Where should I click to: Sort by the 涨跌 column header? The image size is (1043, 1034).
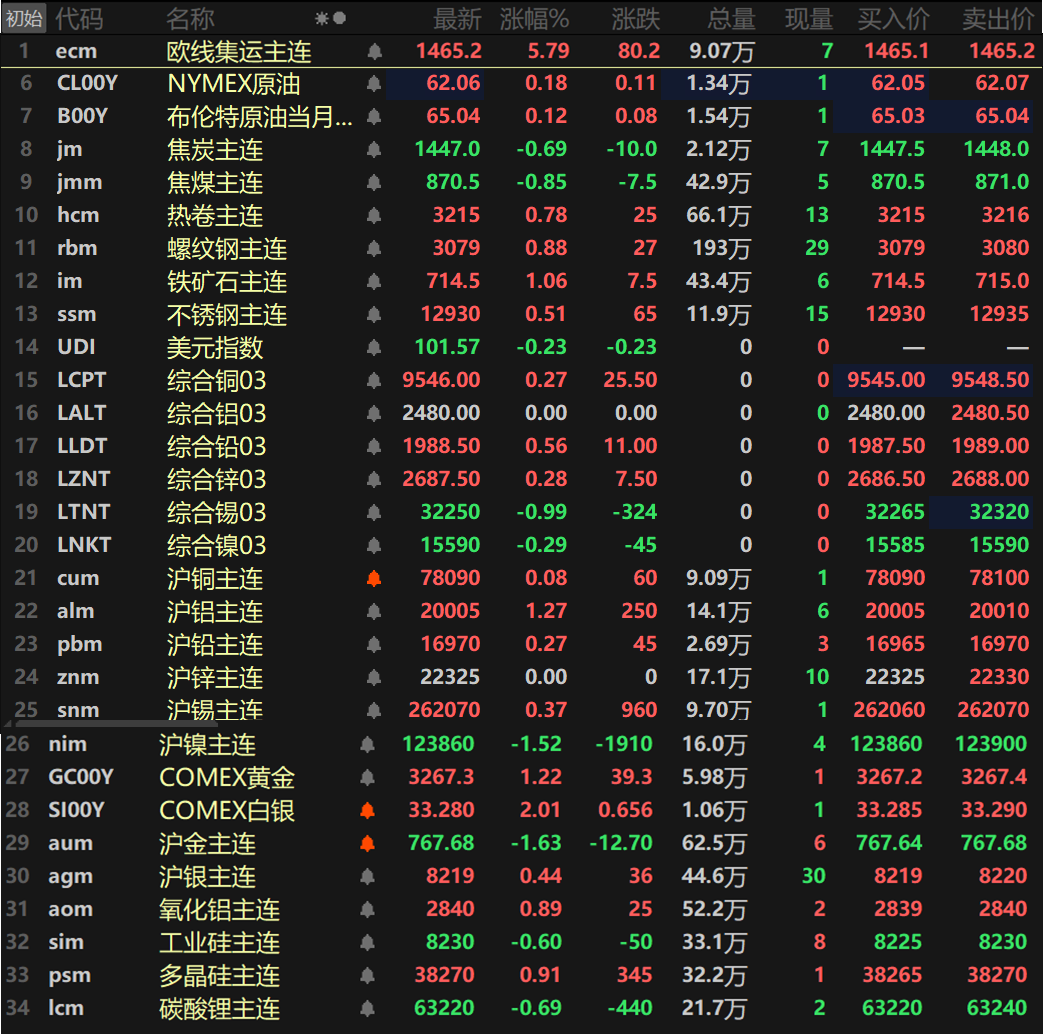point(636,19)
